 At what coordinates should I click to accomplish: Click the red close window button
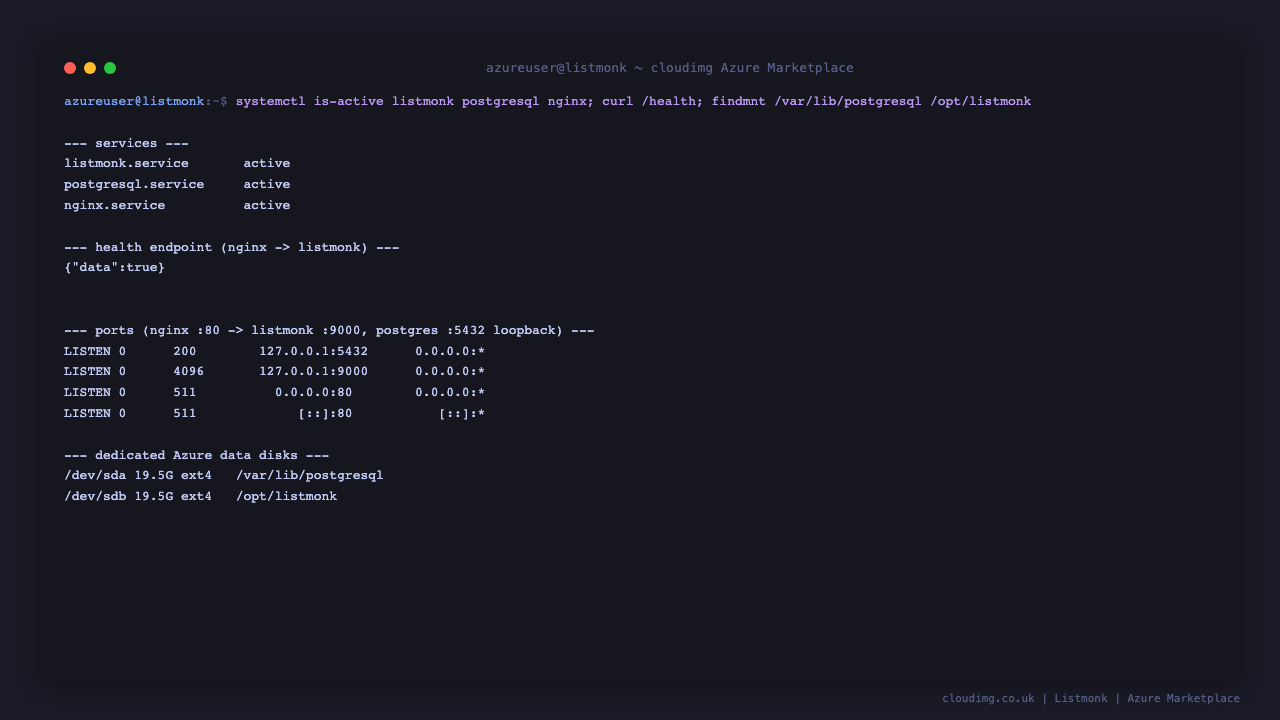(70, 68)
